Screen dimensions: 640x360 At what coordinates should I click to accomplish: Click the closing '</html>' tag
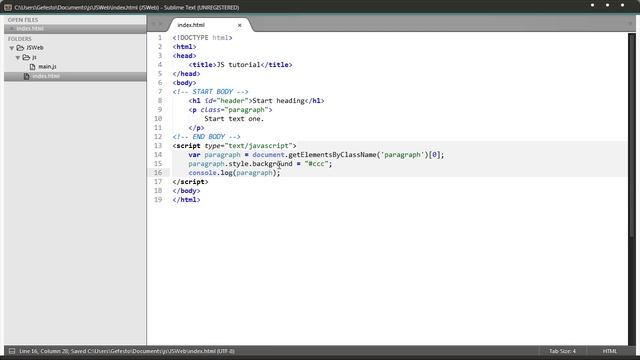tap(186, 200)
